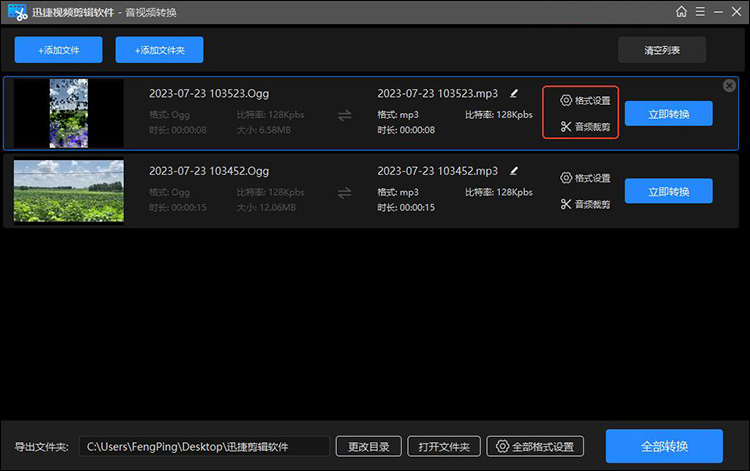Viewport: 750px width, 471px height.
Task: Open 音频裁剪 for 103452.mp3
Action: click(x=585, y=204)
